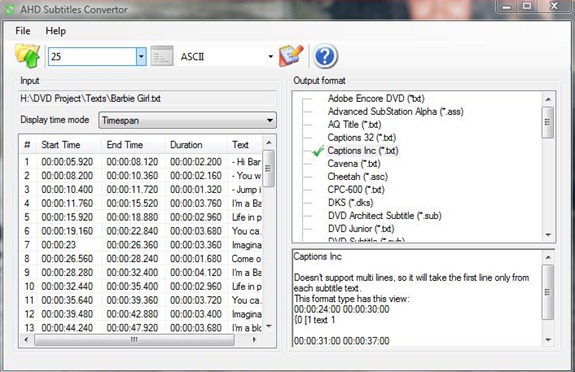Click the input path field Barbie Girl.txt
The width and height of the screenshot is (575, 372).
pos(147,99)
